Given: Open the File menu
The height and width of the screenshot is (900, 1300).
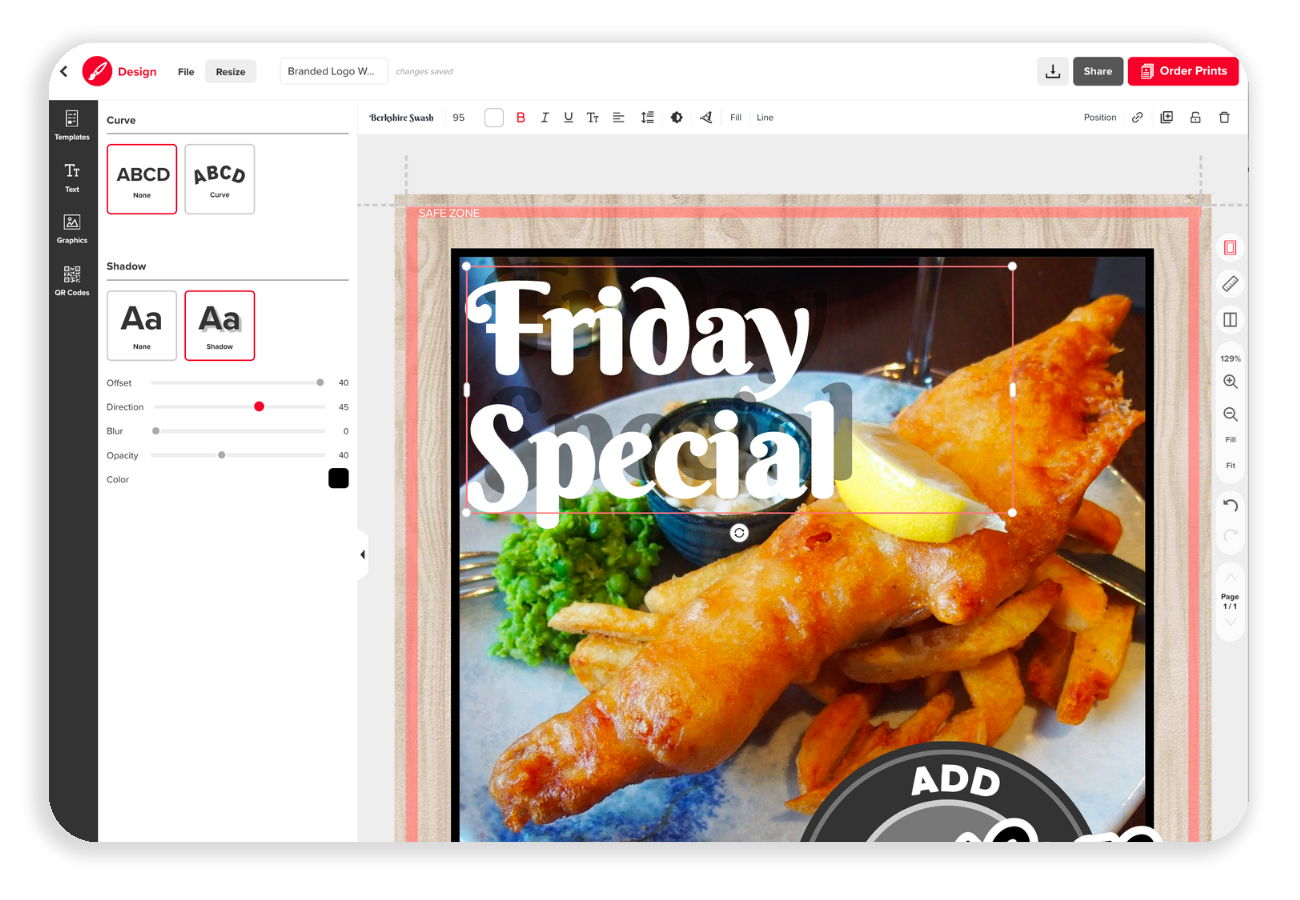Looking at the screenshot, I should (x=186, y=72).
